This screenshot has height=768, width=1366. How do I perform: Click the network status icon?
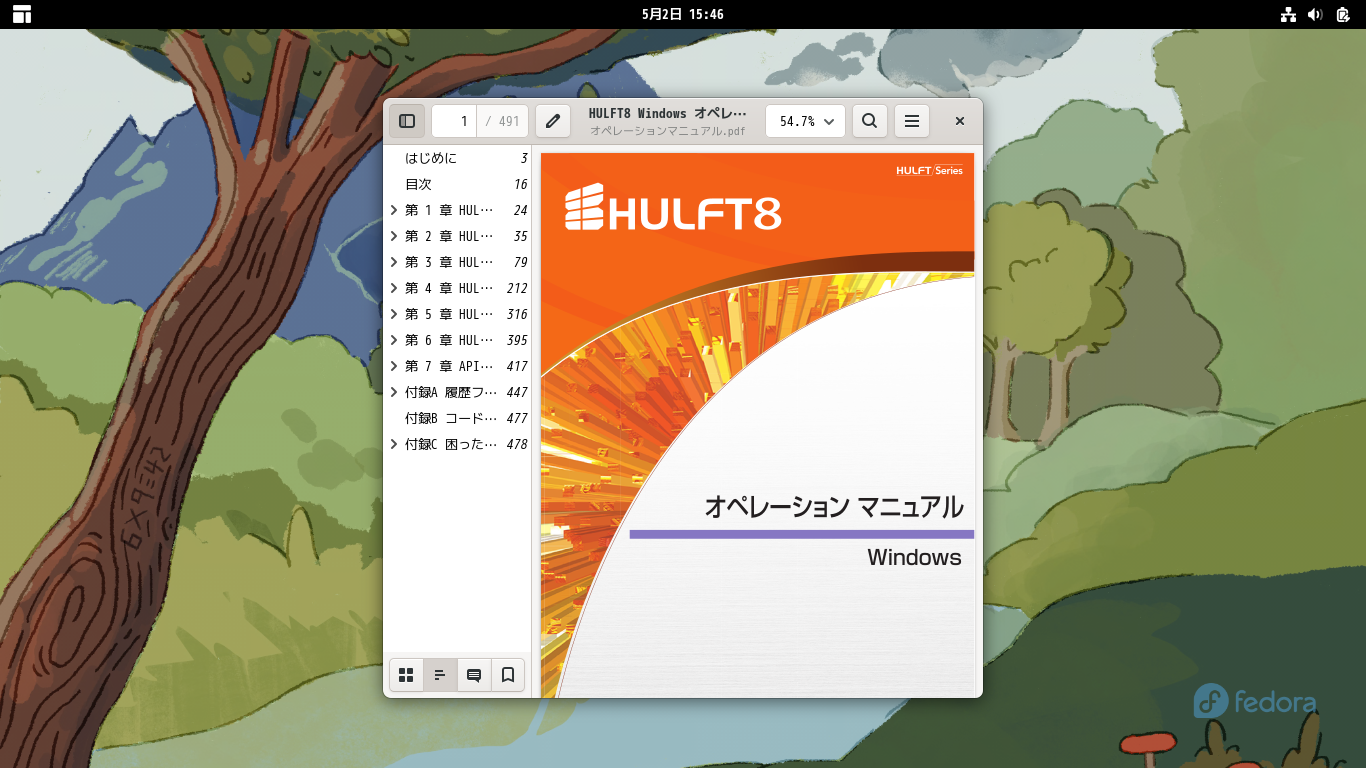point(1288,14)
